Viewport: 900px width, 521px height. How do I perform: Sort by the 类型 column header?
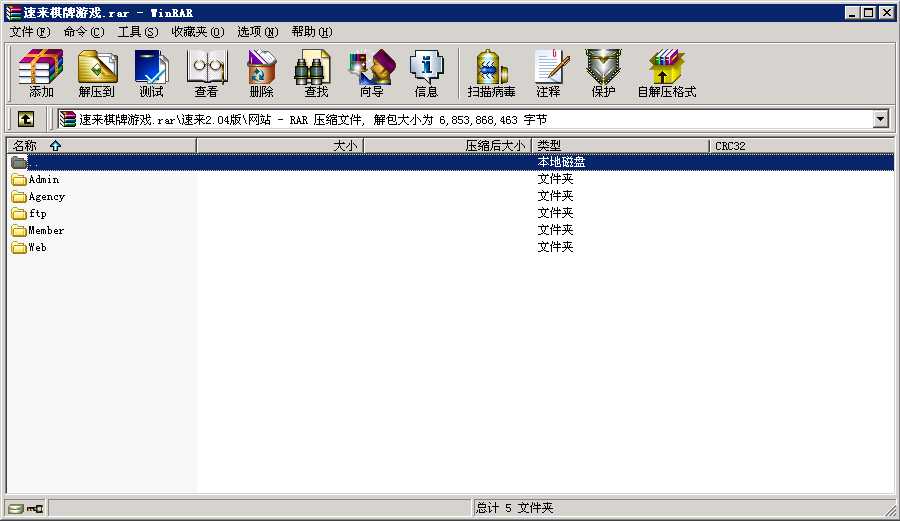tap(620, 146)
